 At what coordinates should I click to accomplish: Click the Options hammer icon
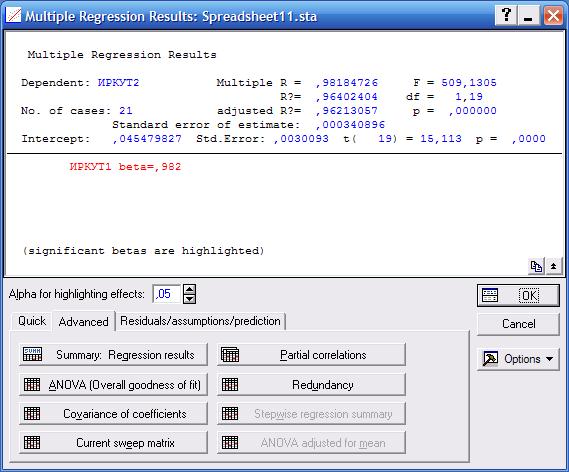click(490, 359)
